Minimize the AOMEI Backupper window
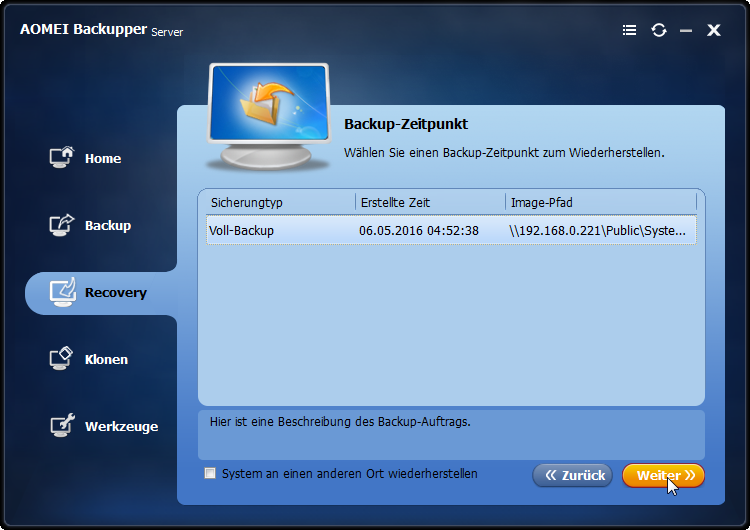The height and width of the screenshot is (530, 750). click(x=686, y=31)
